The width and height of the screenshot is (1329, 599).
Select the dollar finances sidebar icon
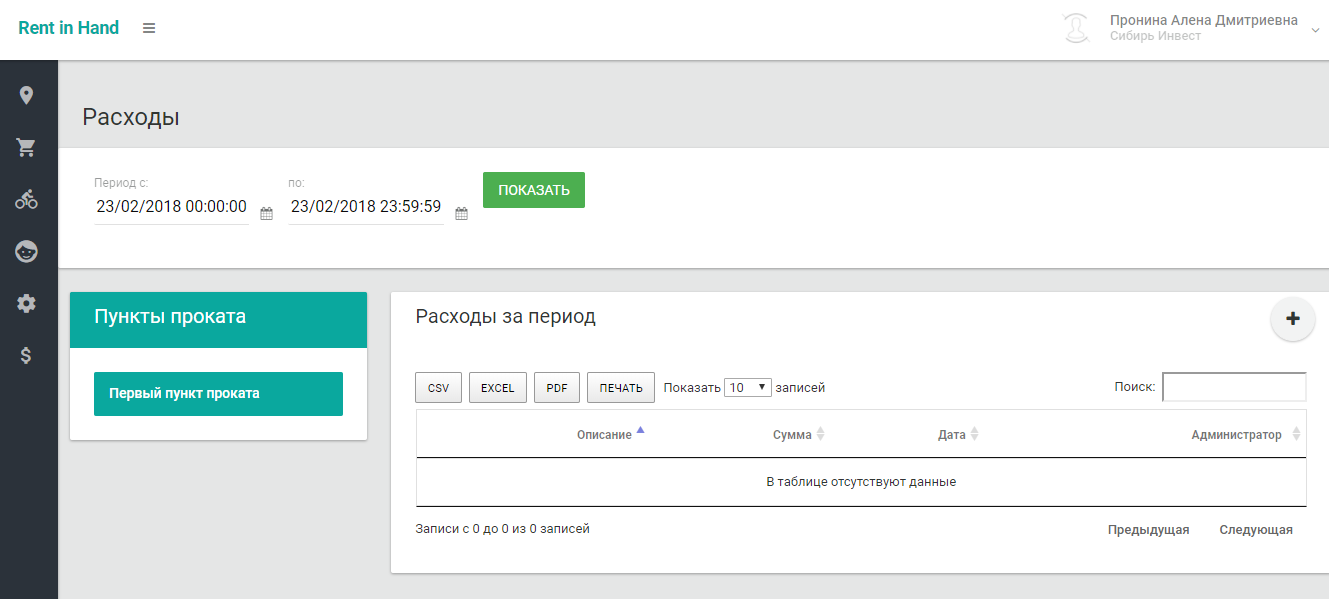point(27,355)
